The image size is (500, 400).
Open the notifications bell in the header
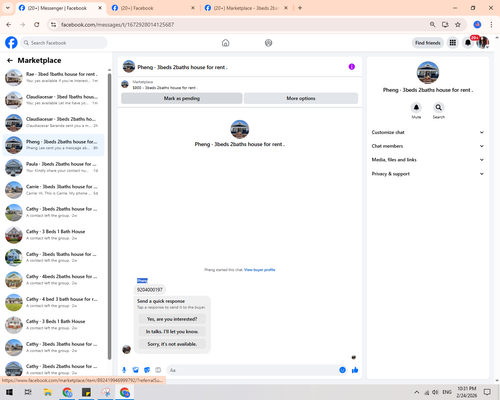click(x=468, y=43)
